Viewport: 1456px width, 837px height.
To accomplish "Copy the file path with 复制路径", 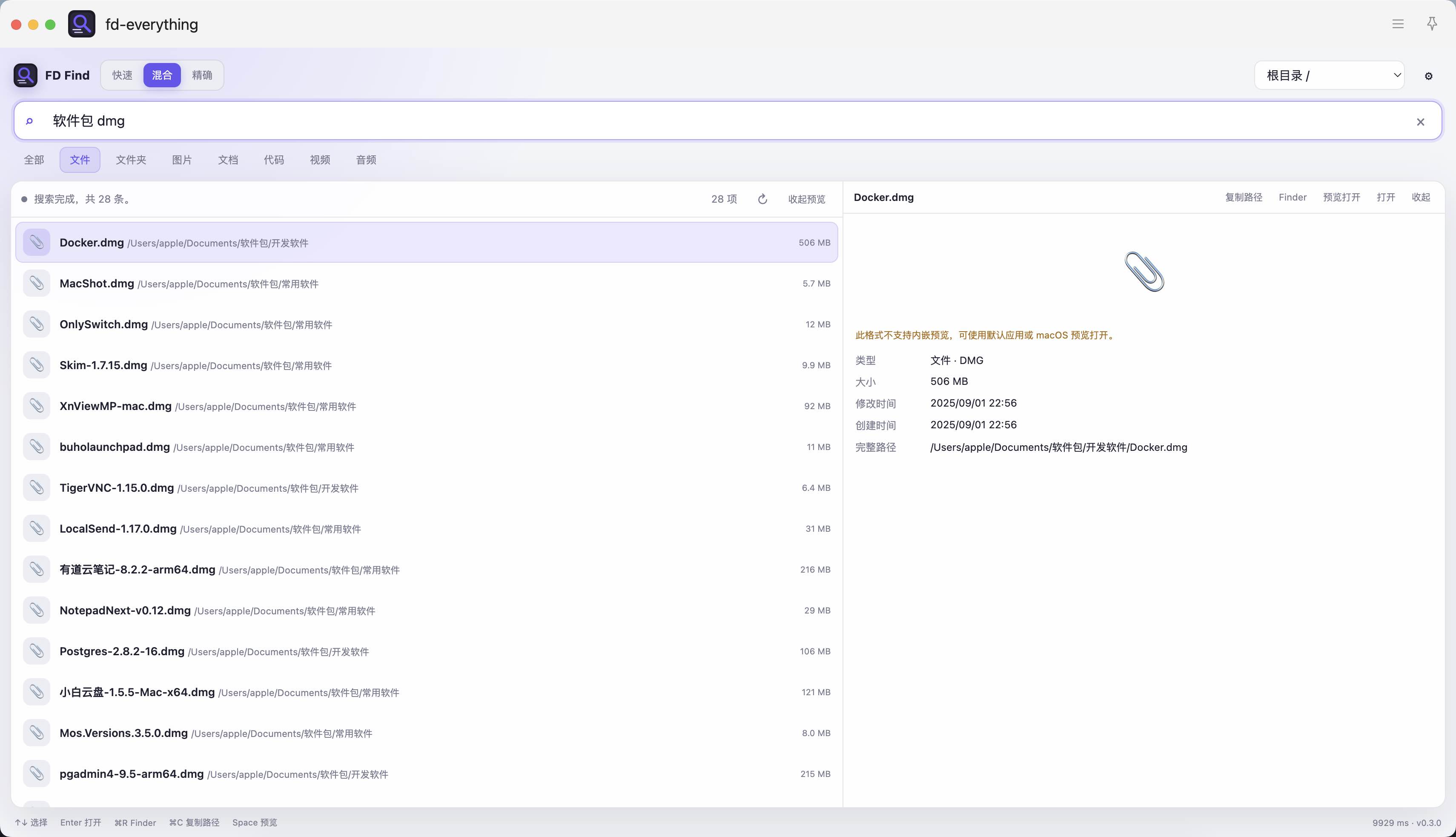I will 1243,197.
